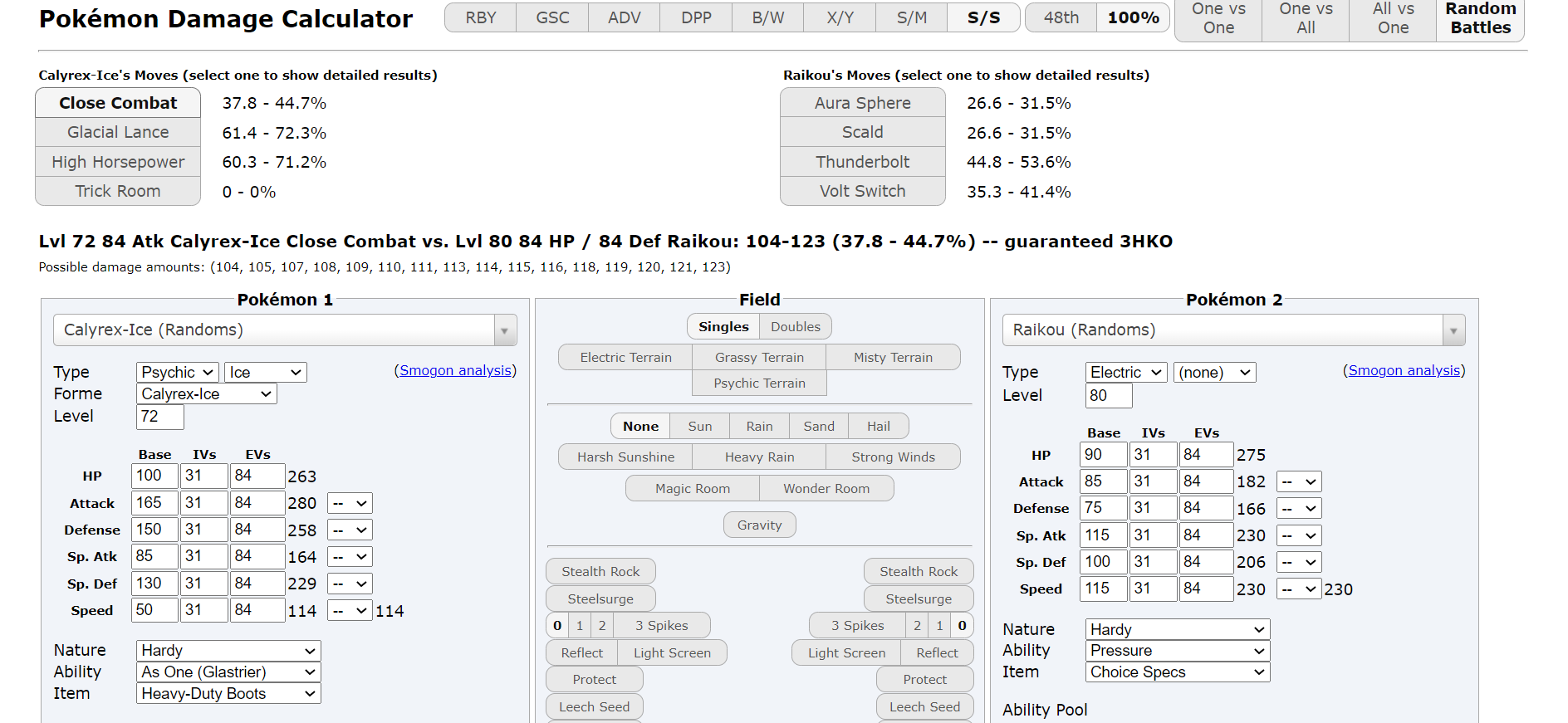The height and width of the screenshot is (723, 1568).
Task: Open Pokémon 1 Ice secondary type dropdown
Action: click(266, 373)
